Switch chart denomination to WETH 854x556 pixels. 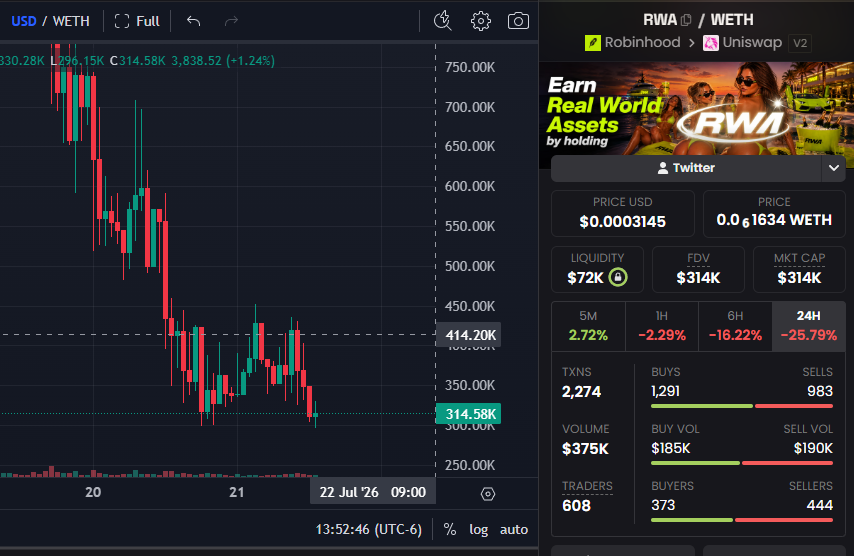[71, 21]
